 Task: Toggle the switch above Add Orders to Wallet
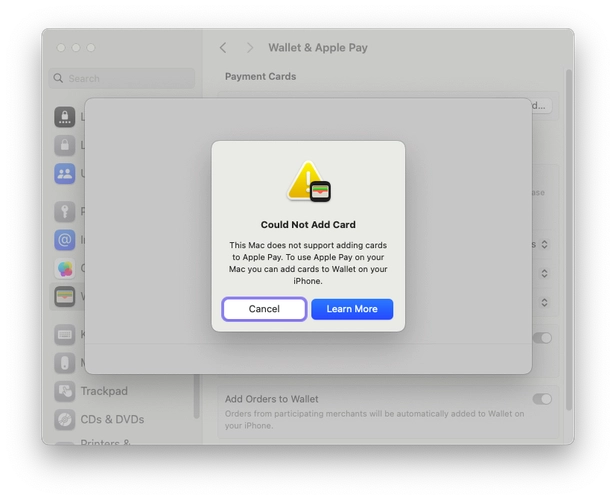[542, 338]
